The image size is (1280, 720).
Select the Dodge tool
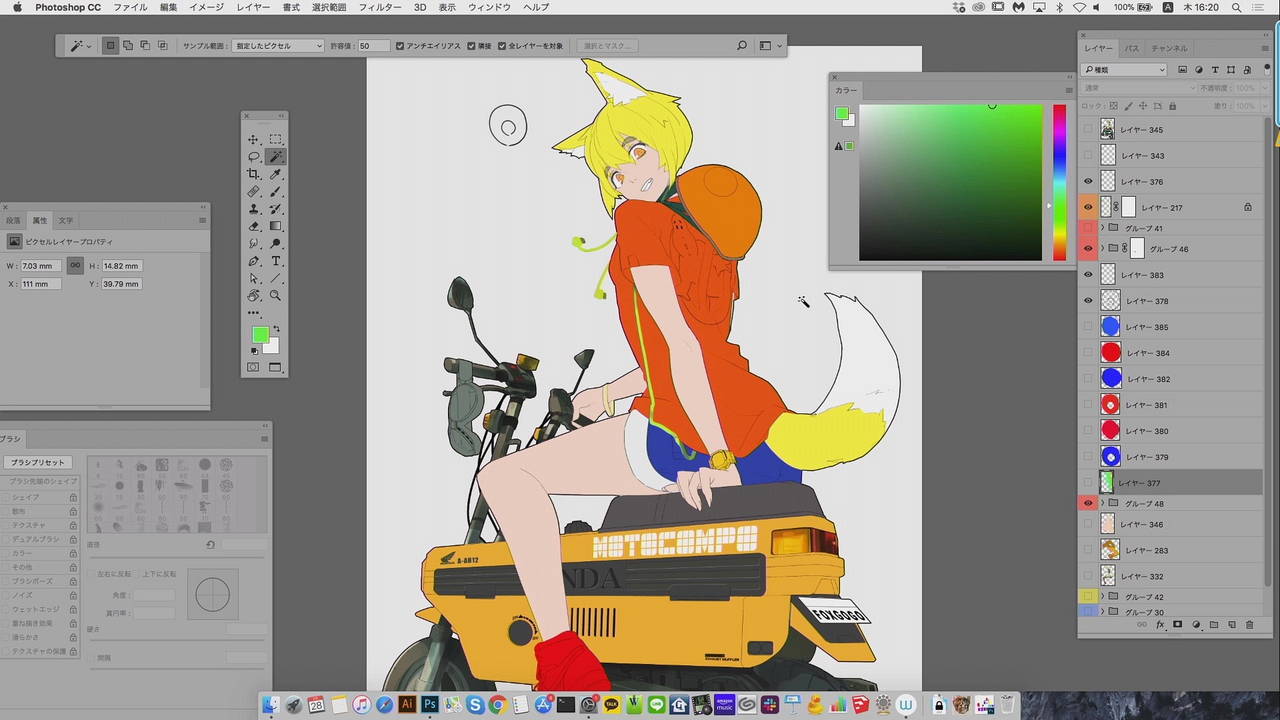tap(276, 244)
